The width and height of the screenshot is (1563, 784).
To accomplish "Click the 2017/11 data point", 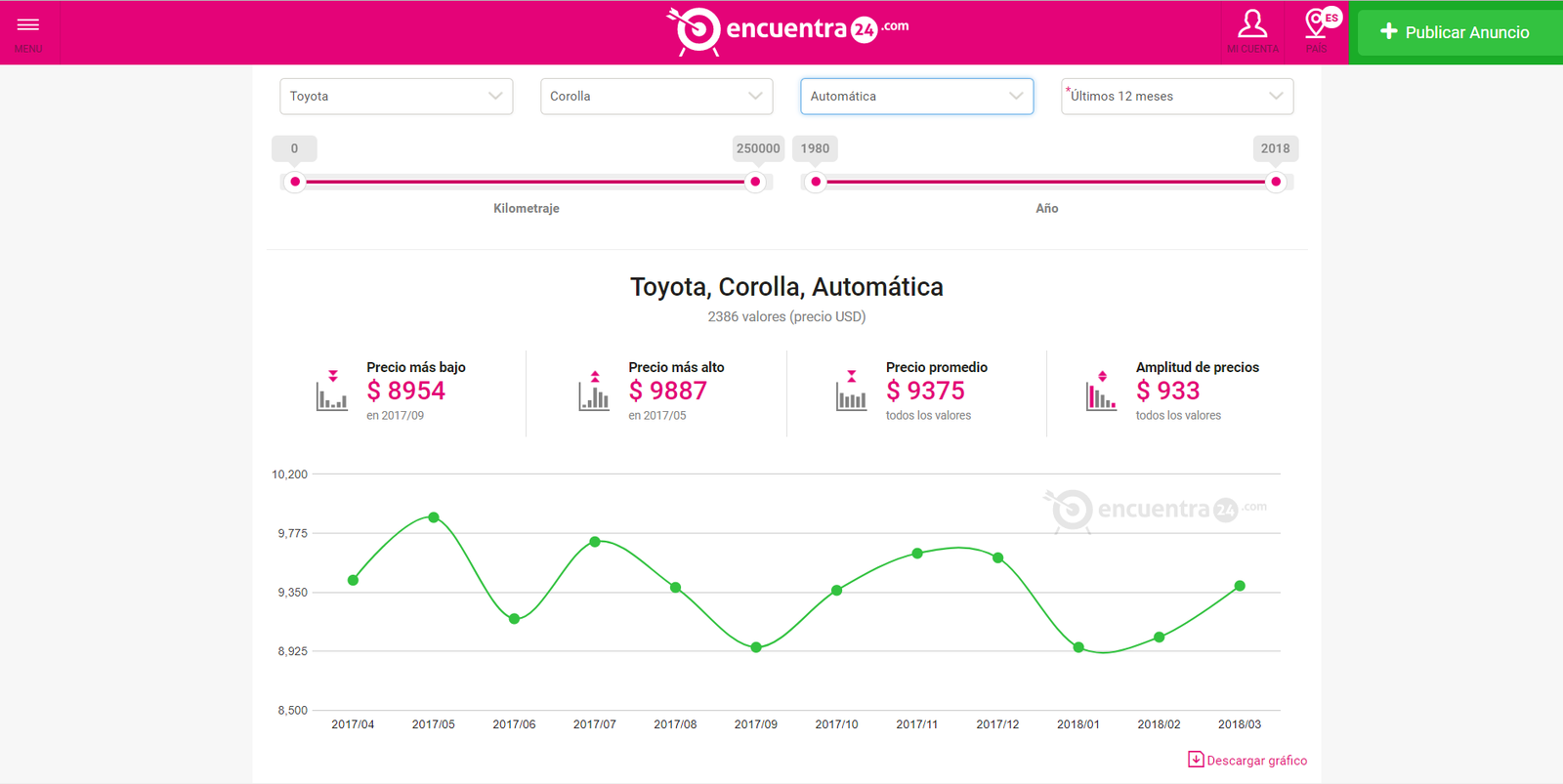I will click(x=917, y=554).
